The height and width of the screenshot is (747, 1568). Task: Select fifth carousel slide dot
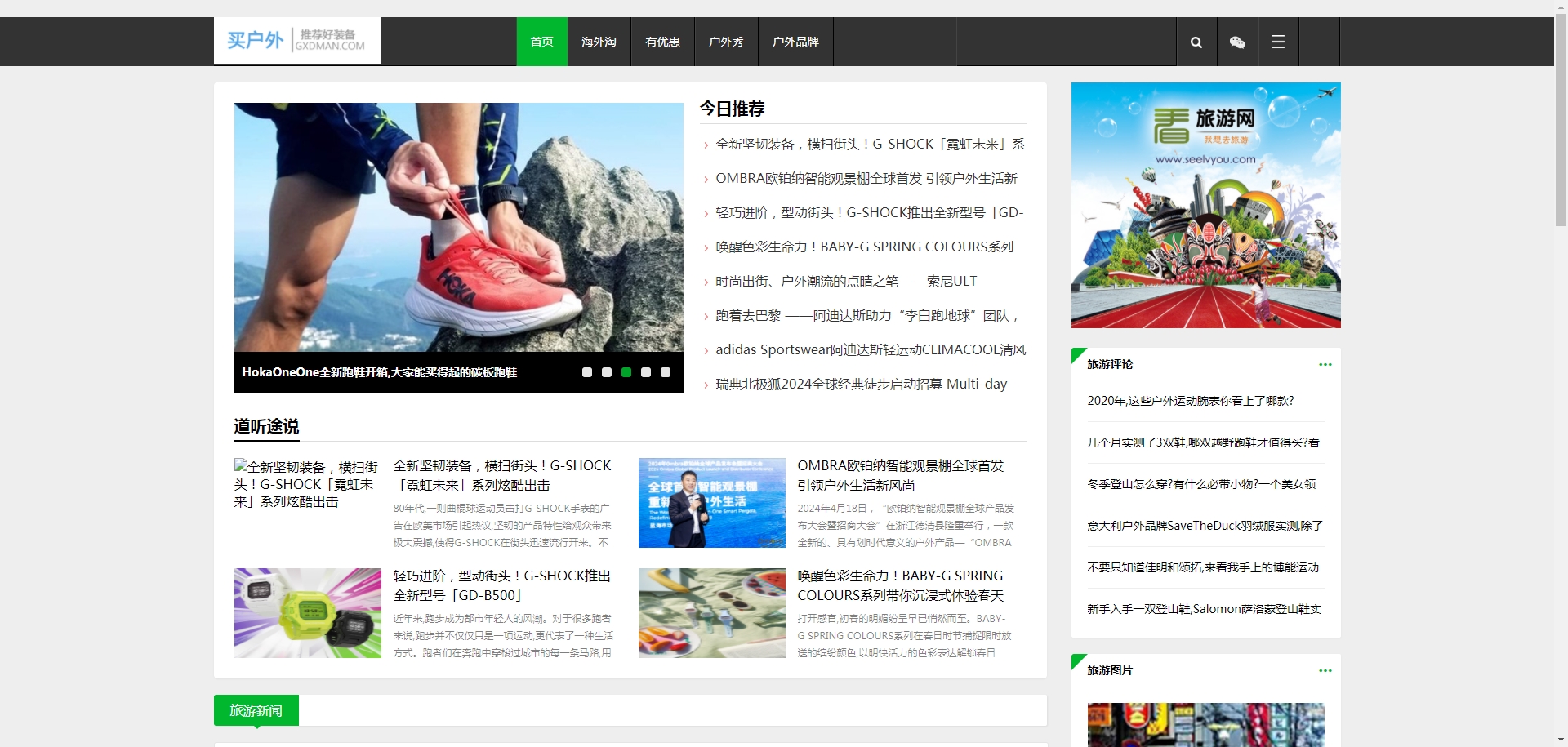pos(665,372)
